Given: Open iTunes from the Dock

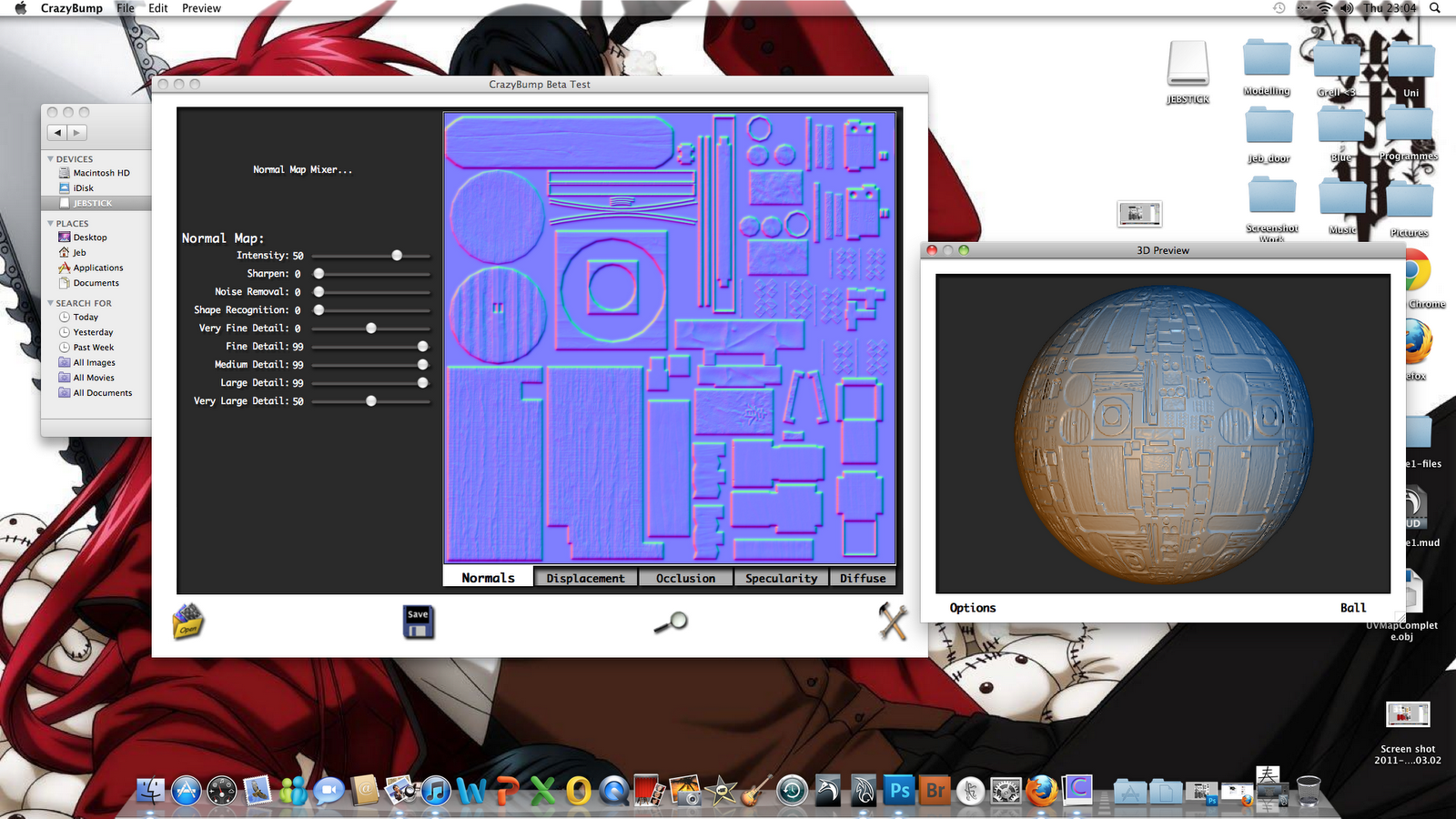Looking at the screenshot, I should click(x=436, y=791).
